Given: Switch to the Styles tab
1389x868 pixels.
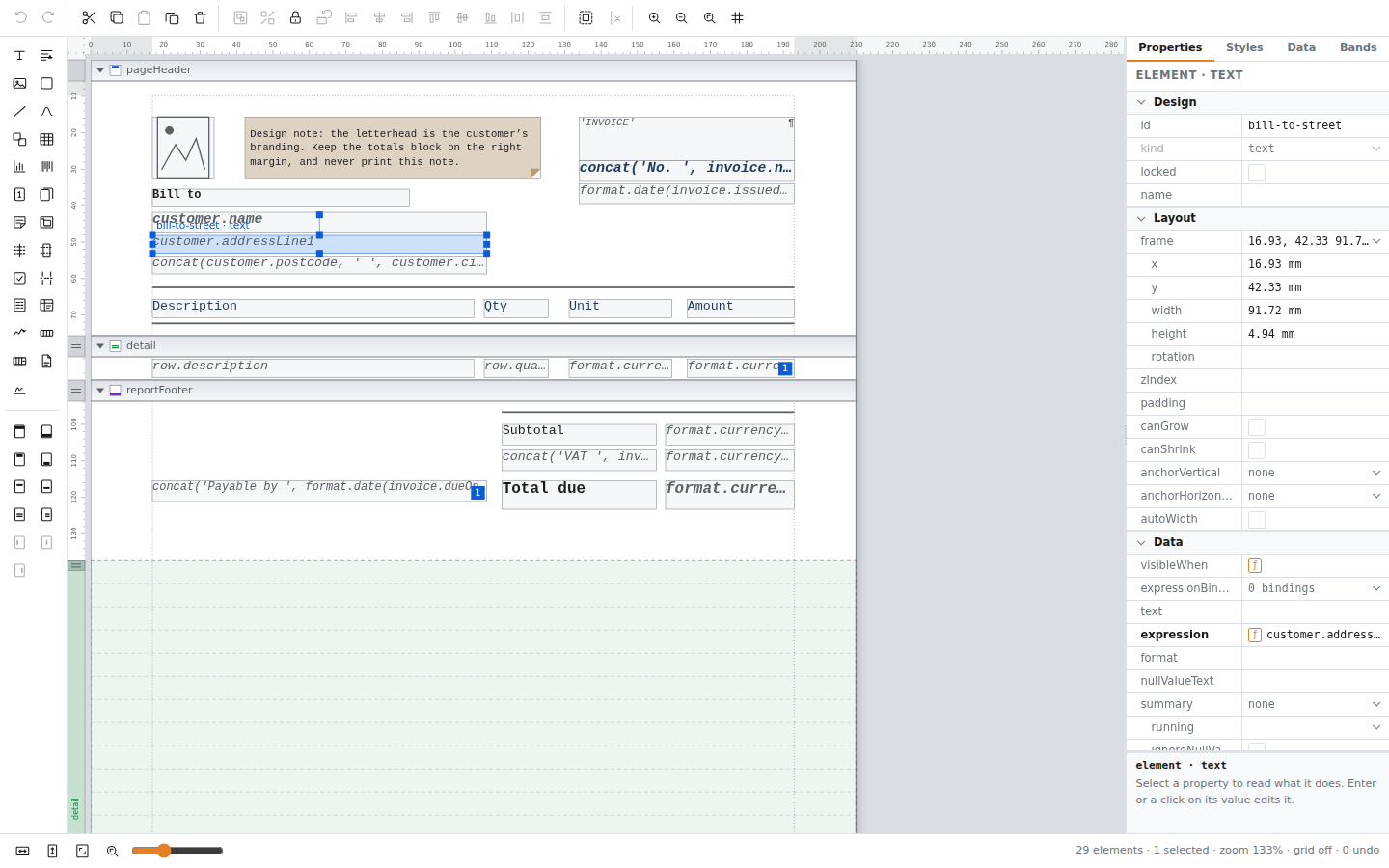Looking at the screenshot, I should pos(1244,47).
